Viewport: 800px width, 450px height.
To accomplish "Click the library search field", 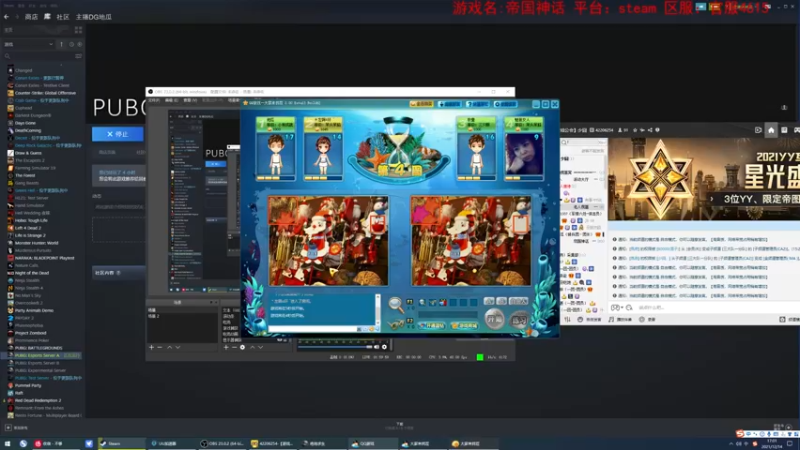I will click(x=38, y=56).
